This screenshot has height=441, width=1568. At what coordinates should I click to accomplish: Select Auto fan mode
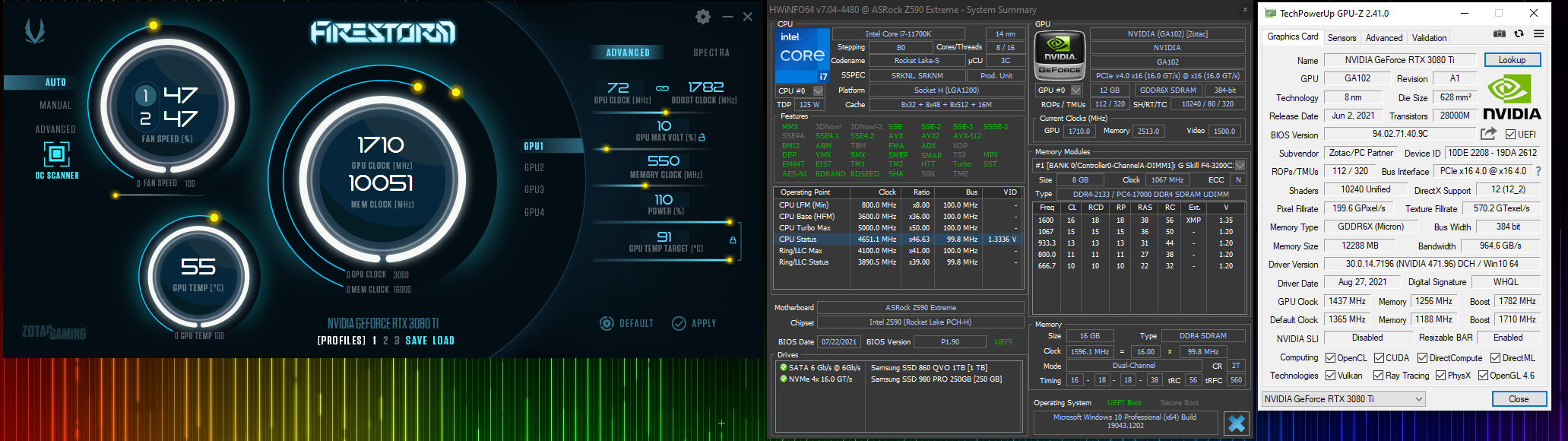click(55, 82)
